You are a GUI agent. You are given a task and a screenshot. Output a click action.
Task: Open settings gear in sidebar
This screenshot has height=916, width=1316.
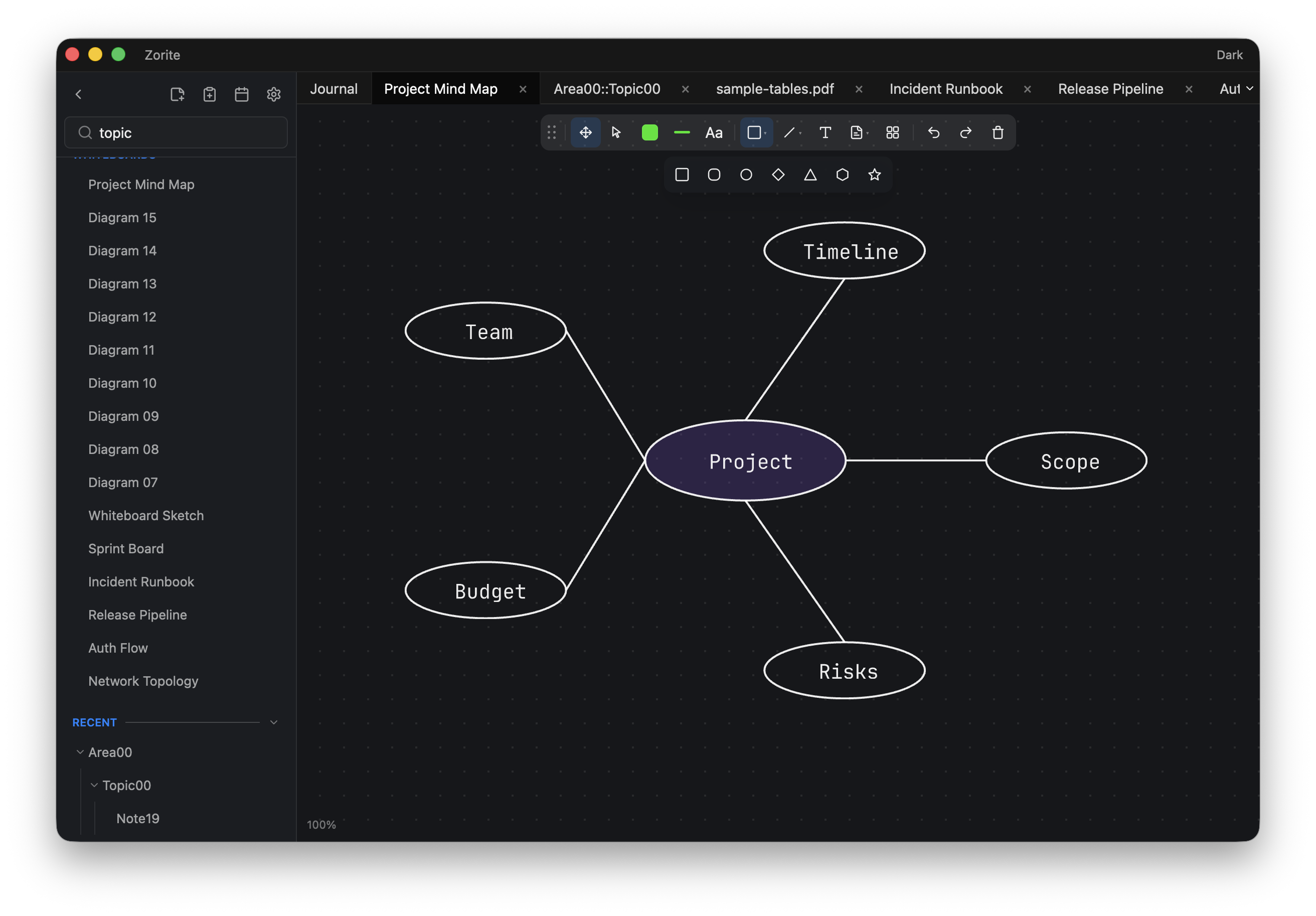[274, 94]
